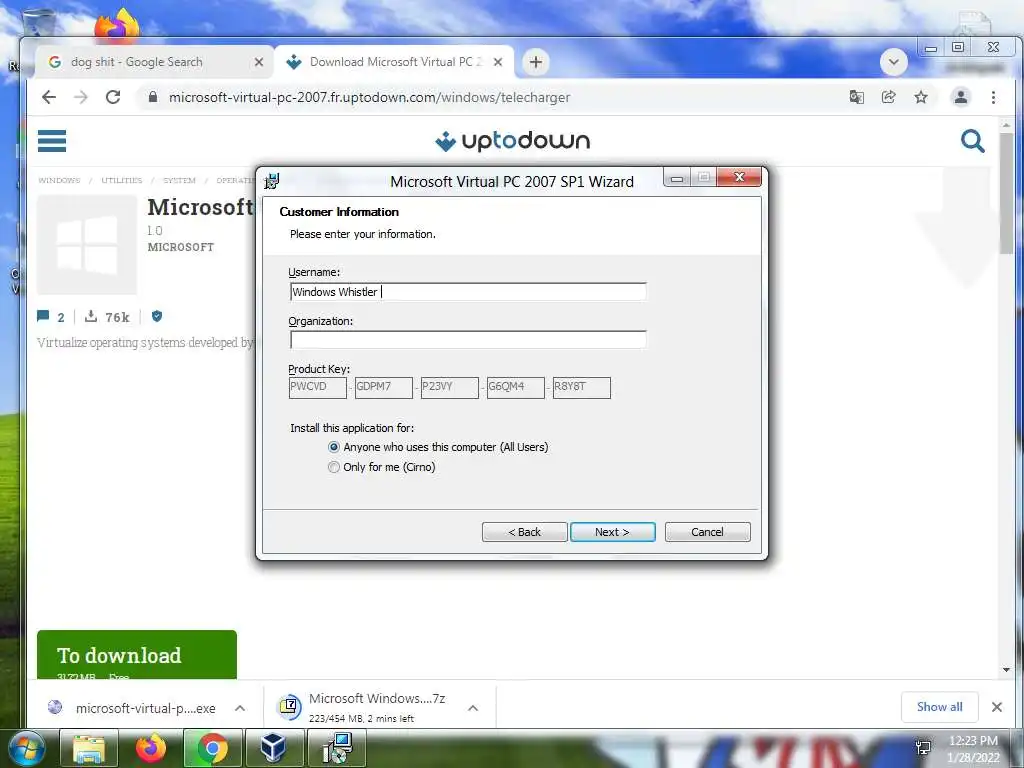Translate this page icon

[x=856, y=97]
